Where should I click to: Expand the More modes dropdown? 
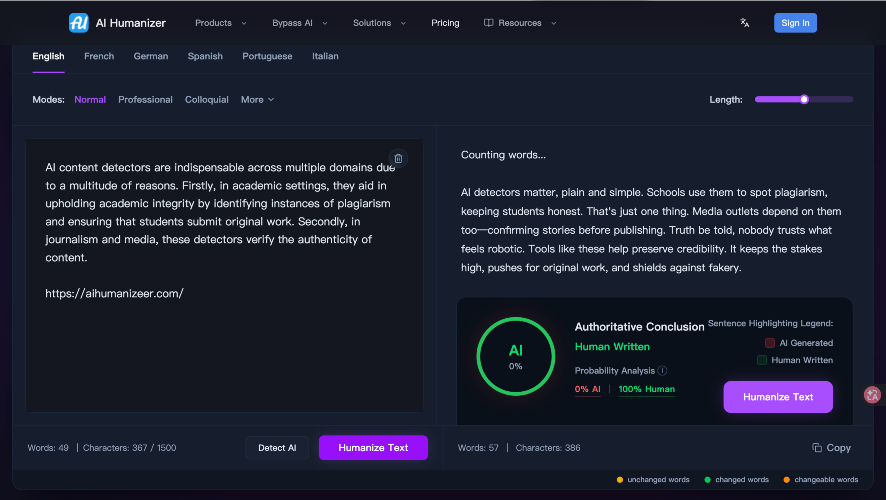point(257,100)
